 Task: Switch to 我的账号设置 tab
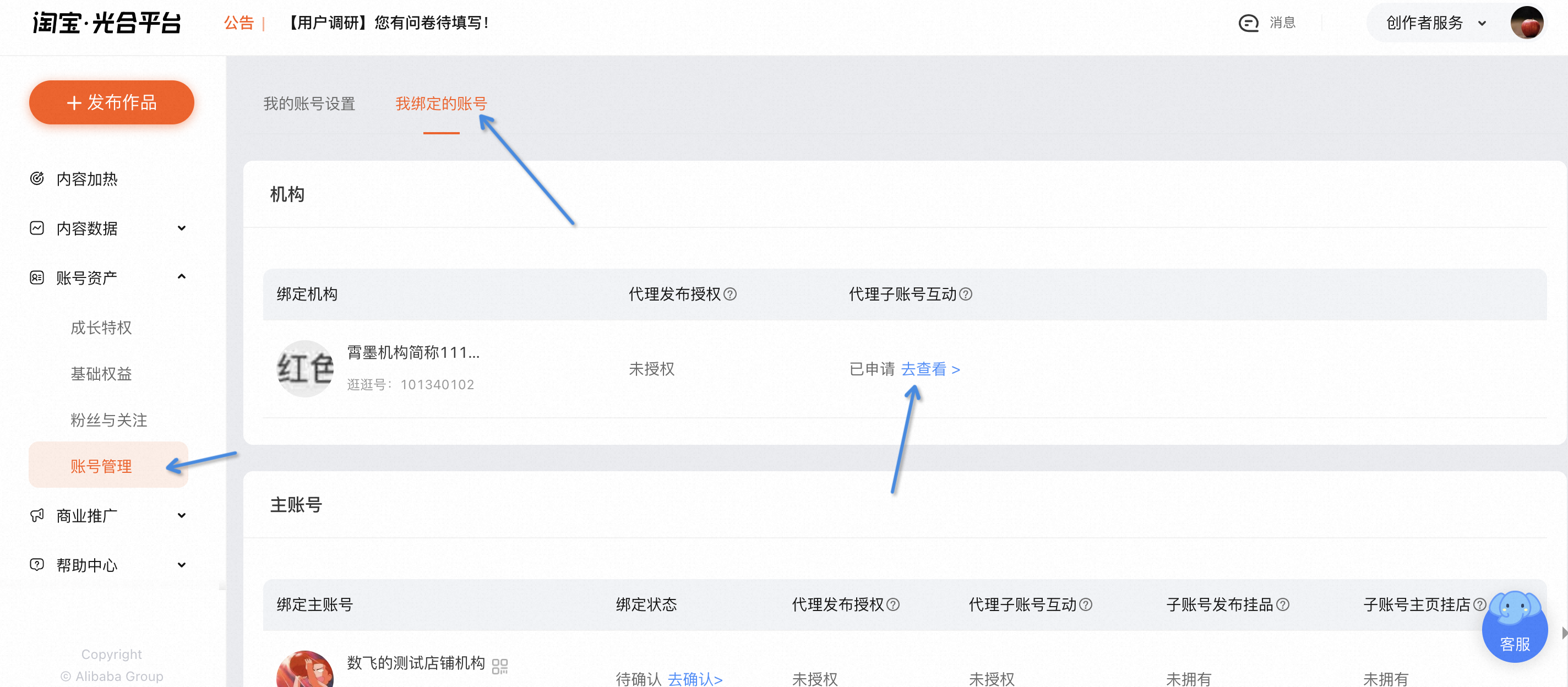tap(309, 103)
